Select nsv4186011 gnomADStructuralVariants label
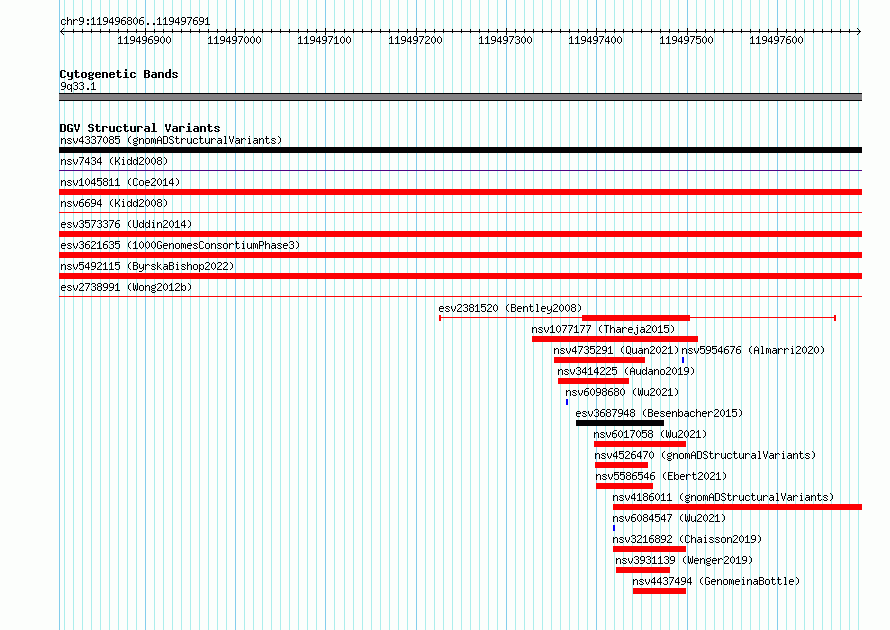Image resolution: width=890 pixels, height=630 pixels. pyautogui.click(x=723, y=497)
